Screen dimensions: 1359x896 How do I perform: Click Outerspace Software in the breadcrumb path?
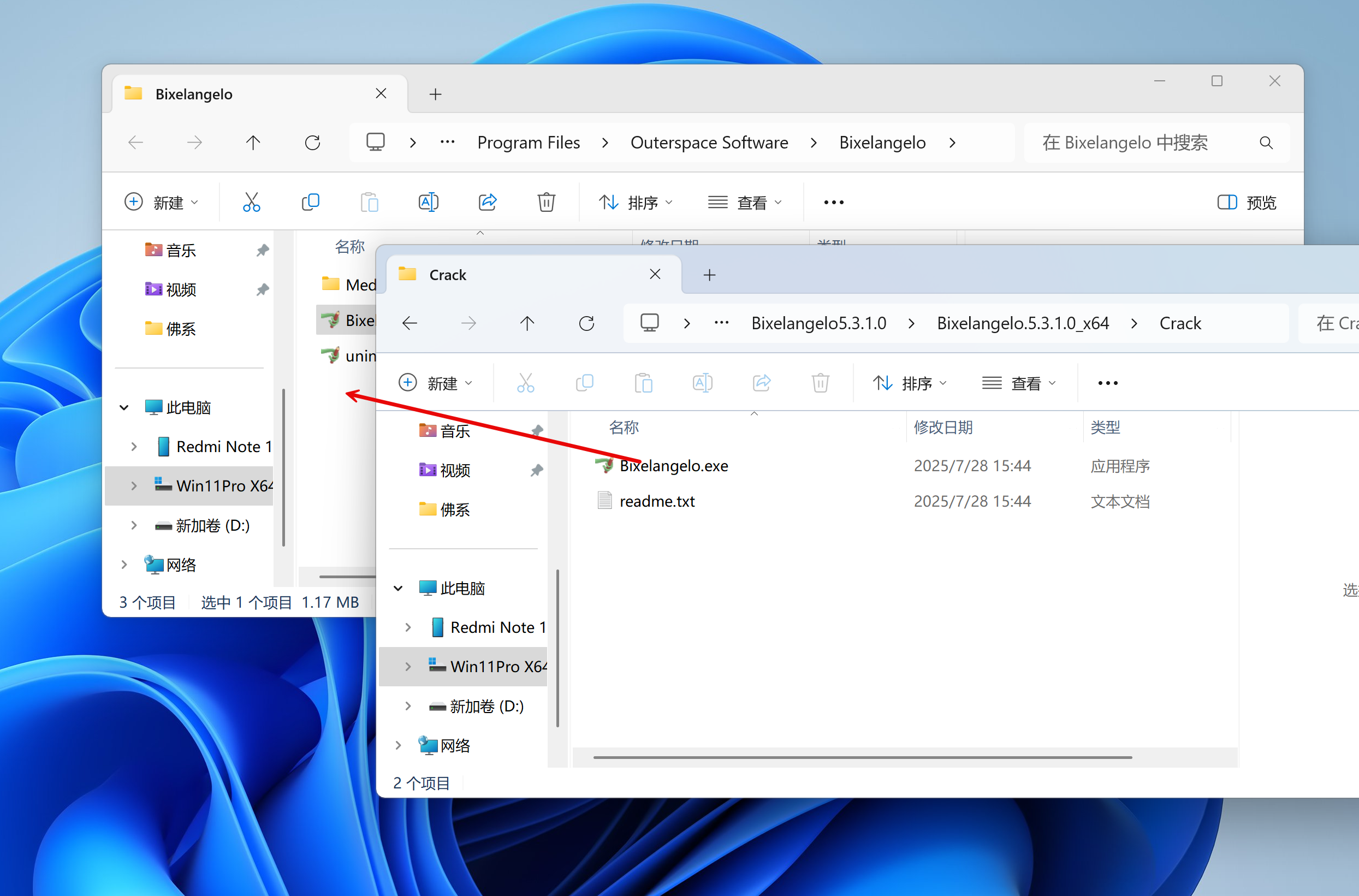(709, 143)
